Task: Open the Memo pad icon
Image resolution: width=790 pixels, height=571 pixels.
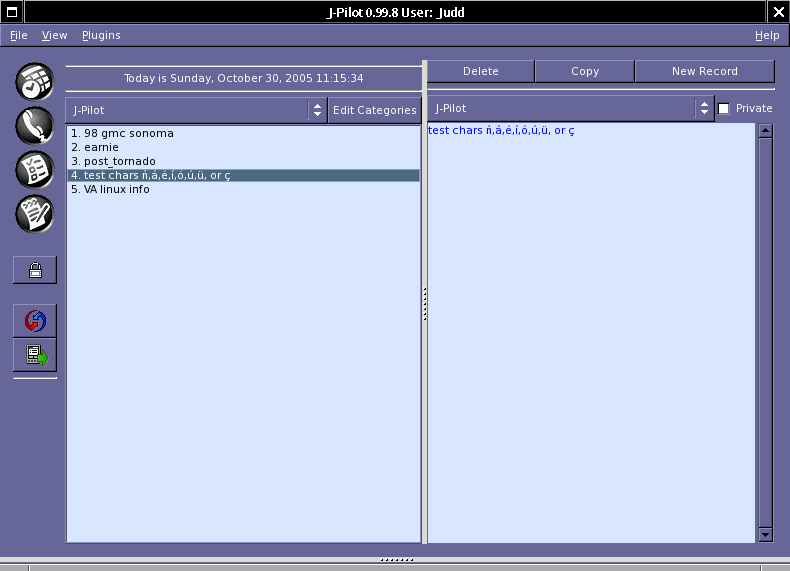Action: (34, 214)
